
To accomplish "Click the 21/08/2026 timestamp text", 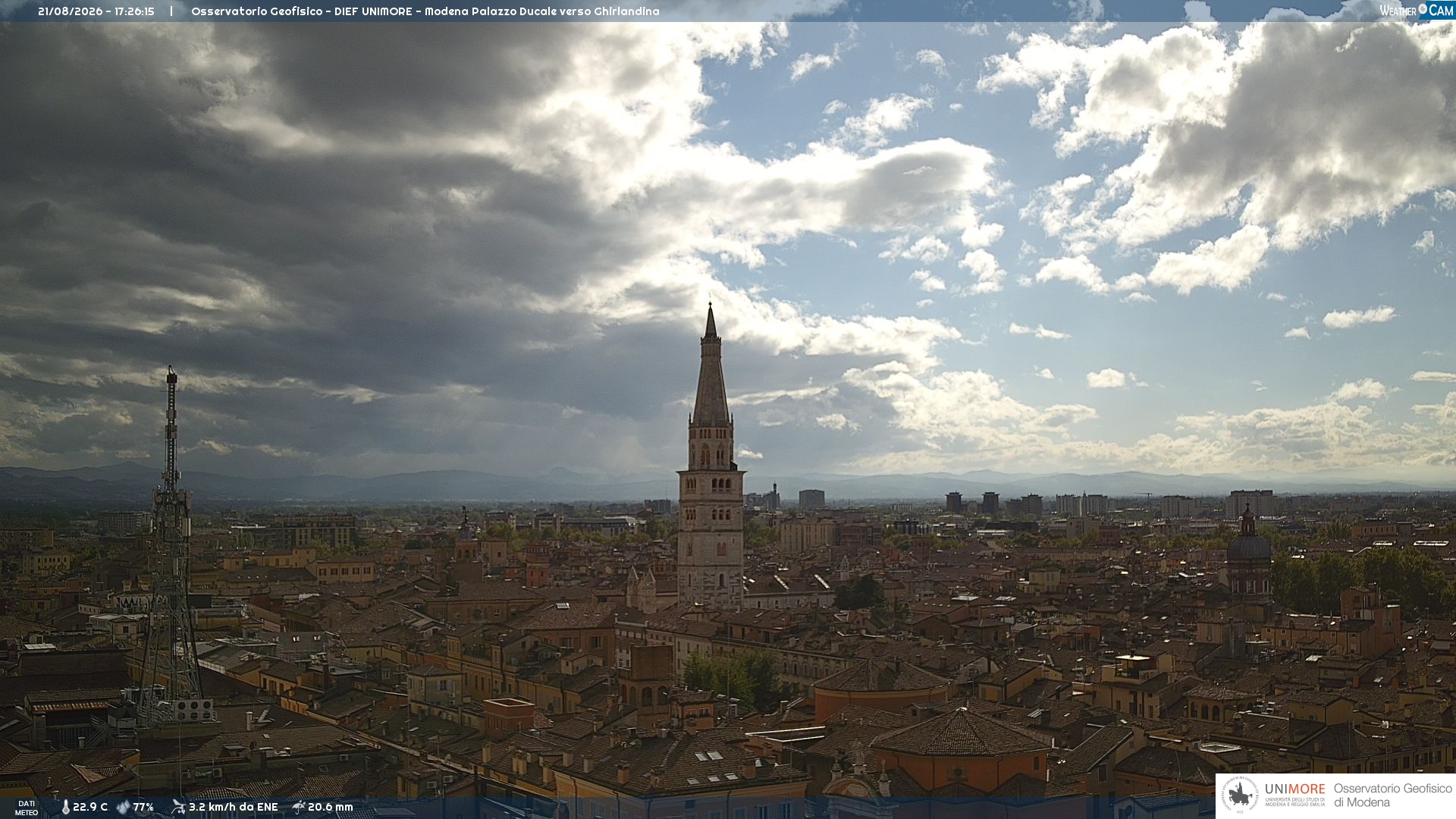I will 96,11.
